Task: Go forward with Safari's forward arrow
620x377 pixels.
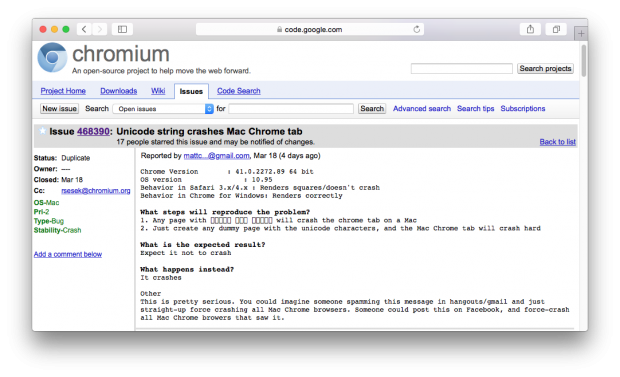Action: coord(100,29)
